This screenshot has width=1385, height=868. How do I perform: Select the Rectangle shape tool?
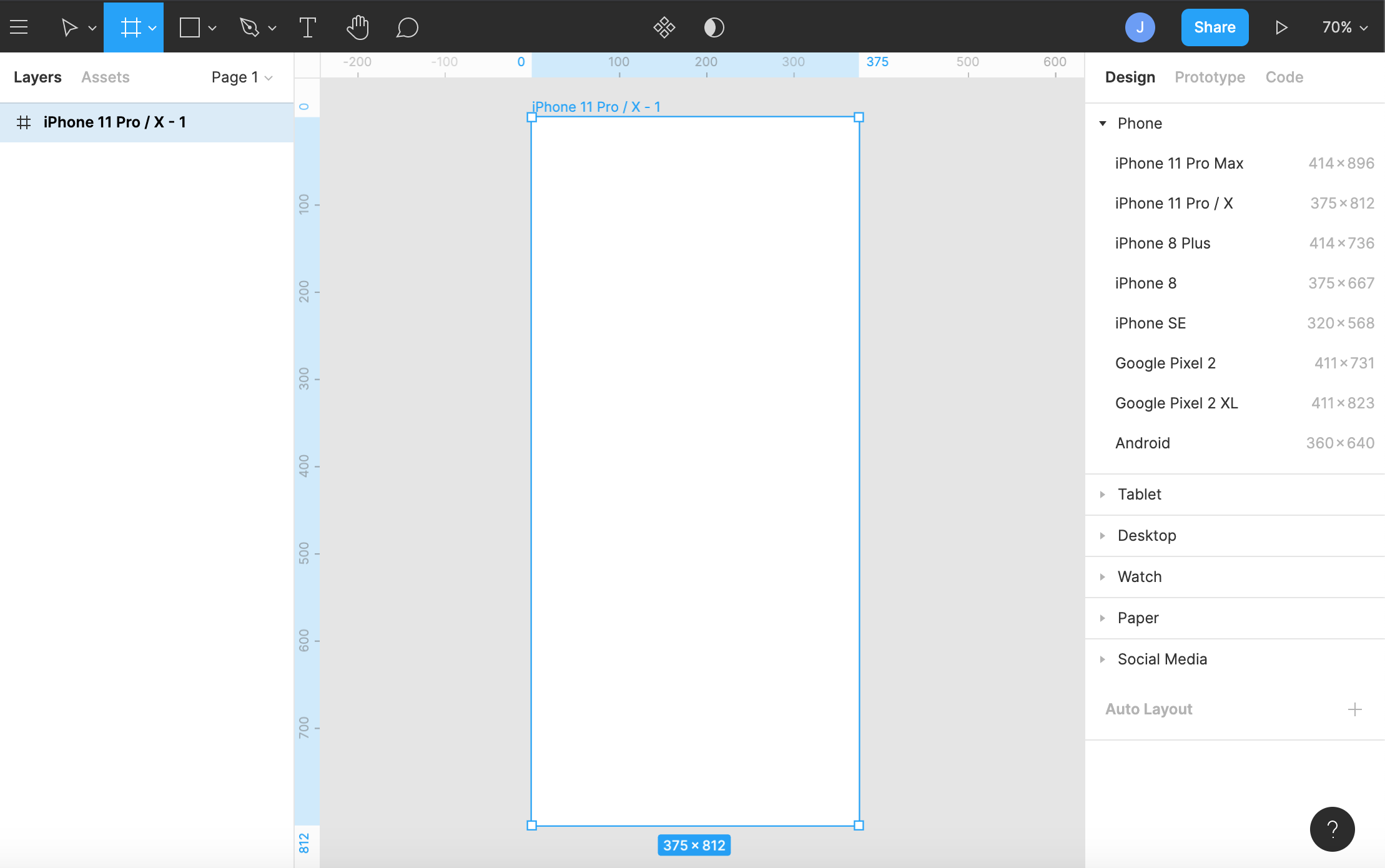click(x=190, y=27)
